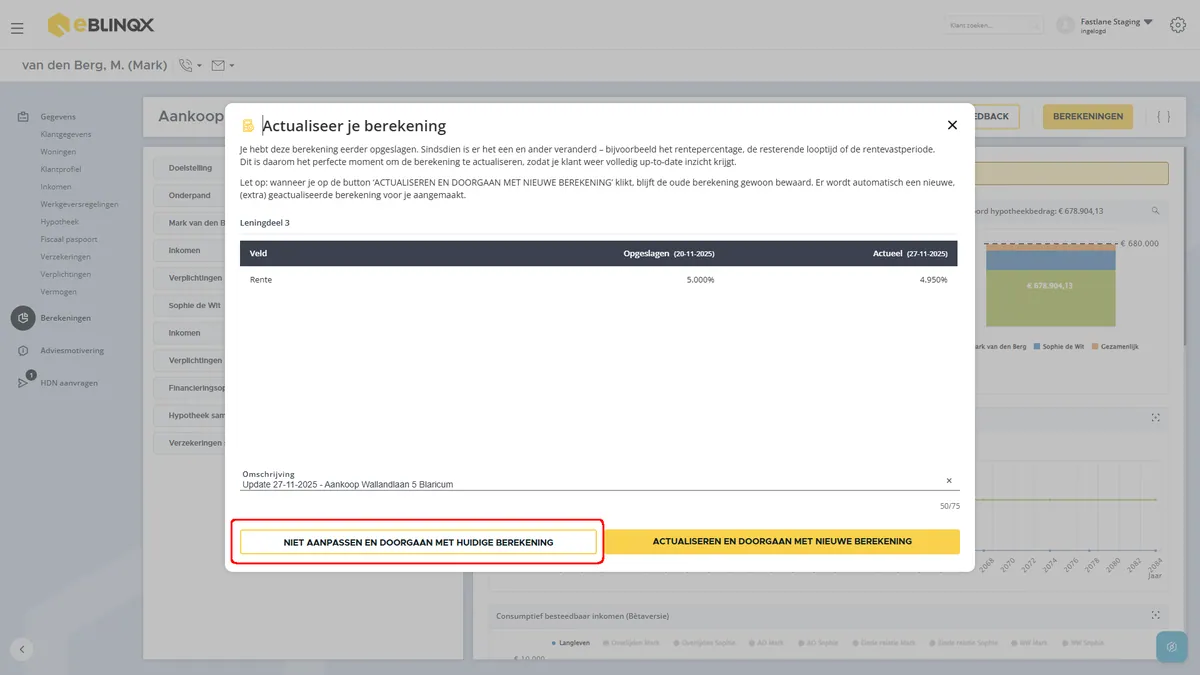The height and width of the screenshot is (675, 1200).
Task: Open Vermogen in the sidebar
Action: point(58,292)
